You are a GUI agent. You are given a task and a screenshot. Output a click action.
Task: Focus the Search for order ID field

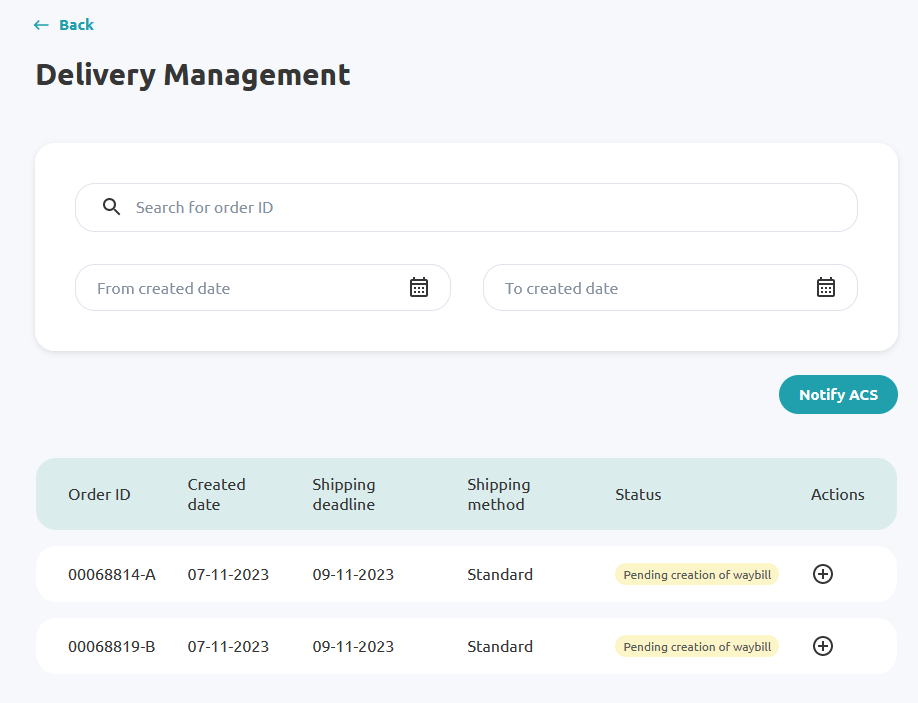point(466,207)
